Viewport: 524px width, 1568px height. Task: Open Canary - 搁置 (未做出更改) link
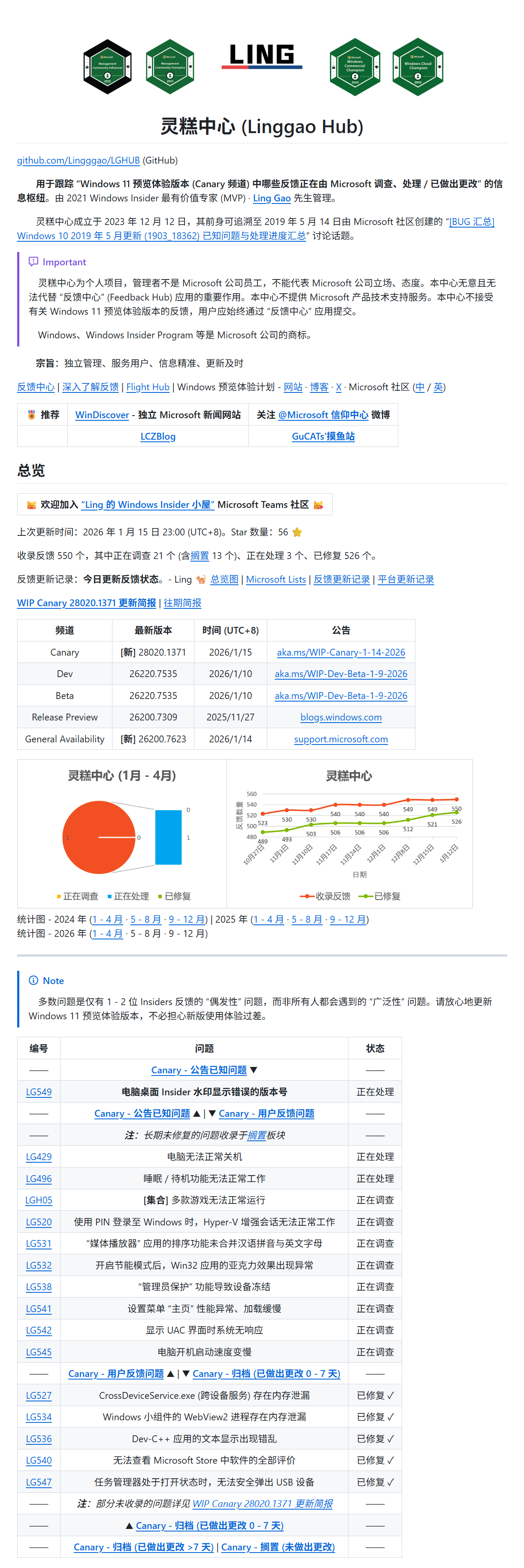click(278, 1547)
